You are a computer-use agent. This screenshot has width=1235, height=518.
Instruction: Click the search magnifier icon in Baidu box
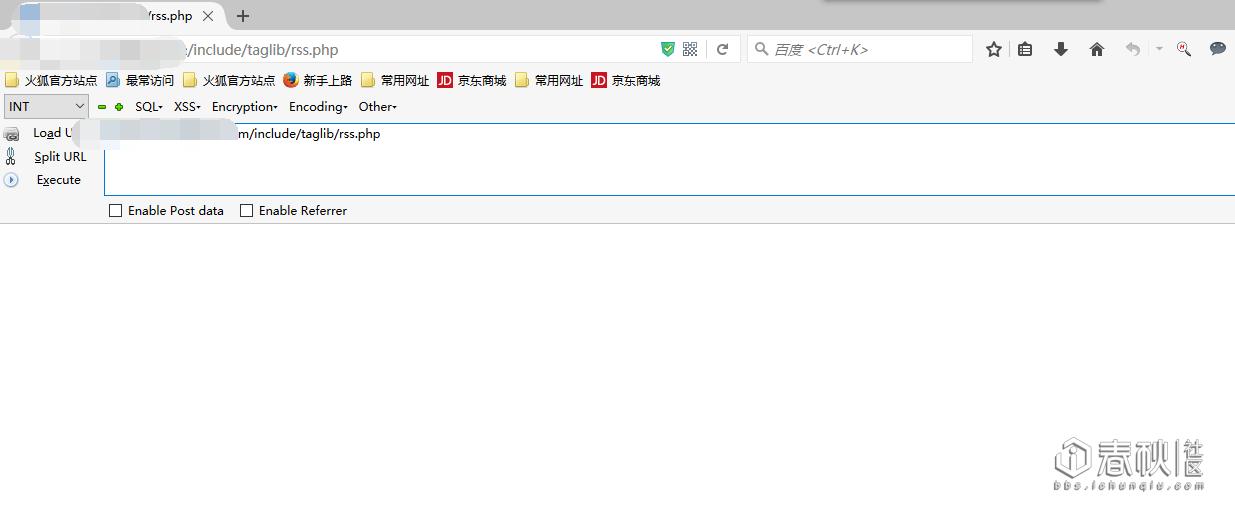762,49
